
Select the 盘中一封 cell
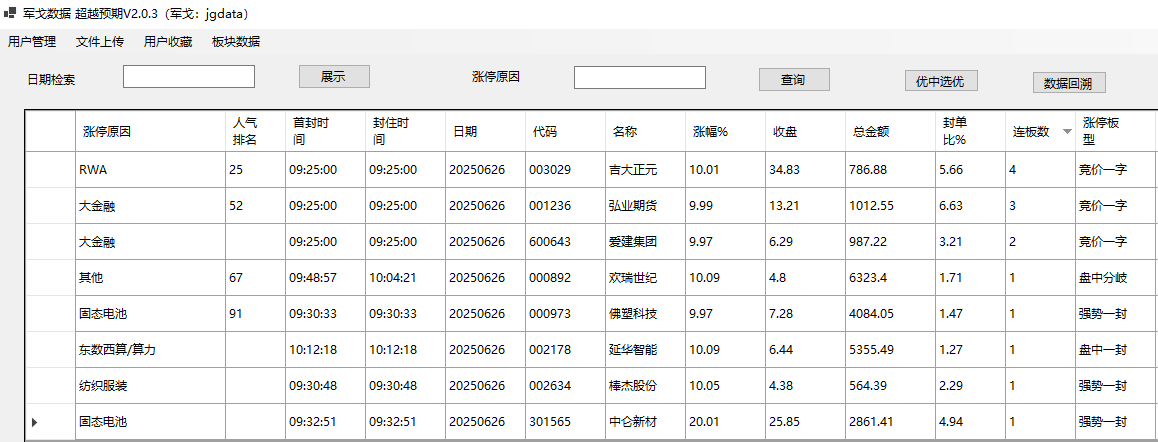pyautogui.click(x=1115, y=350)
